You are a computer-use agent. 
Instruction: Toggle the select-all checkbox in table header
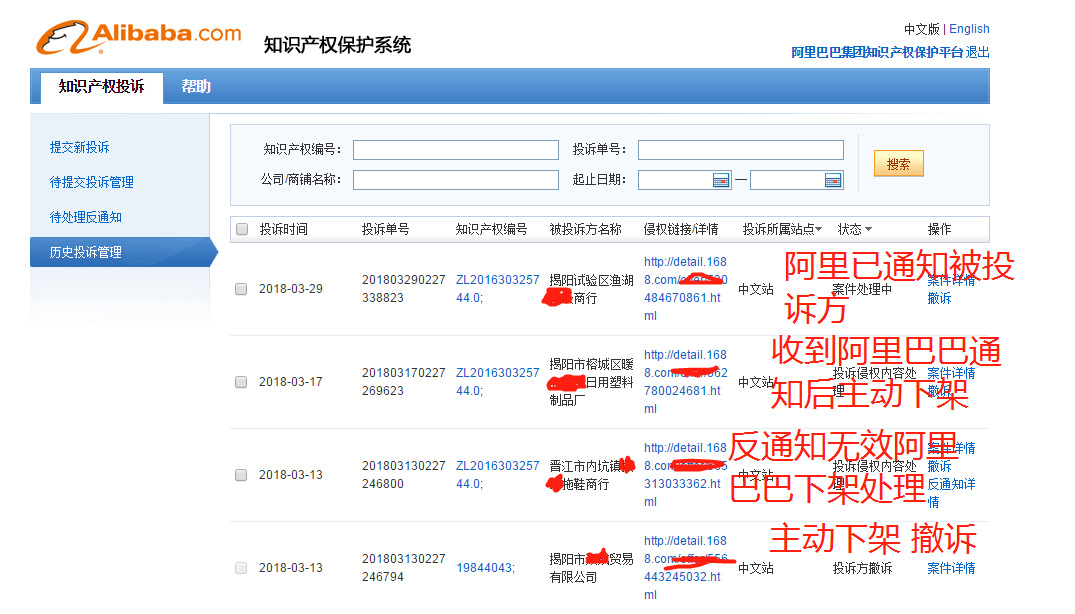coord(241,229)
